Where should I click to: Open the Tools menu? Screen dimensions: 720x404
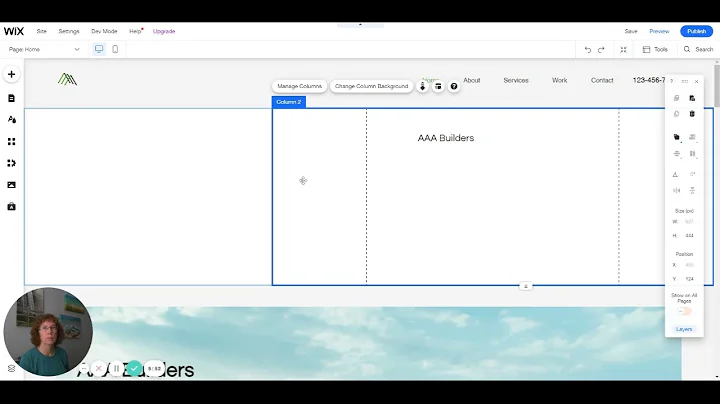tap(655, 50)
